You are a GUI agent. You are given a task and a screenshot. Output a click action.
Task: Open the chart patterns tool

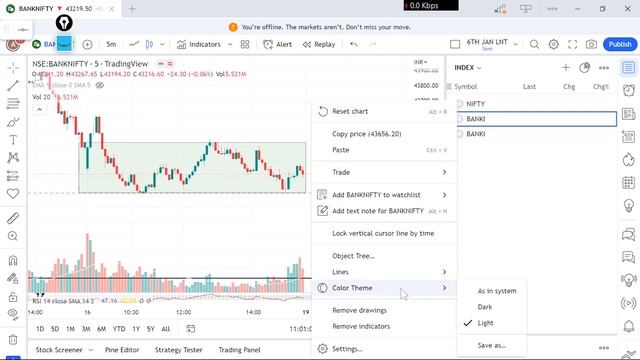[13, 158]
